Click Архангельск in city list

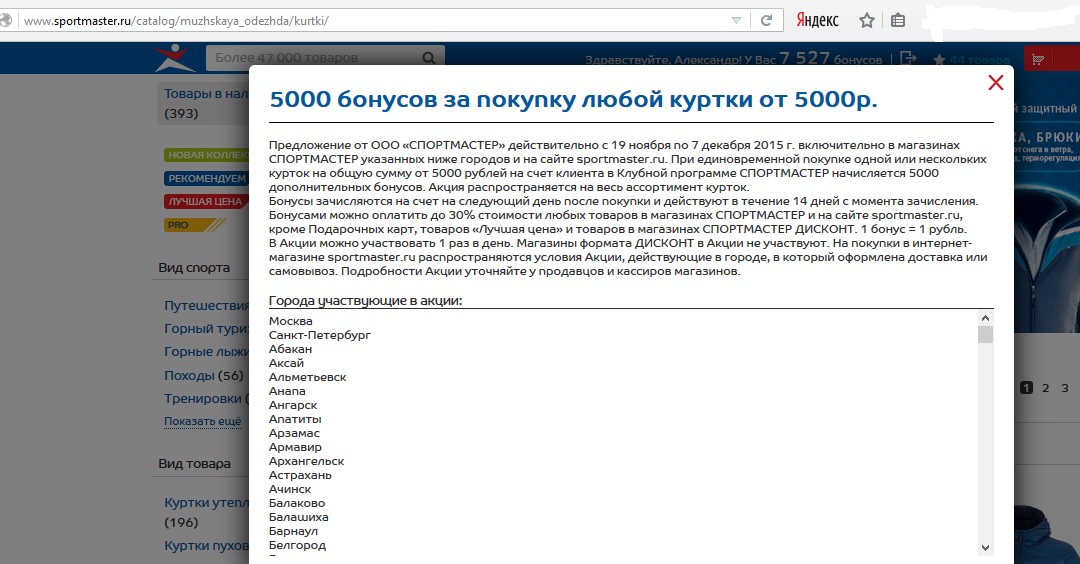307,461
